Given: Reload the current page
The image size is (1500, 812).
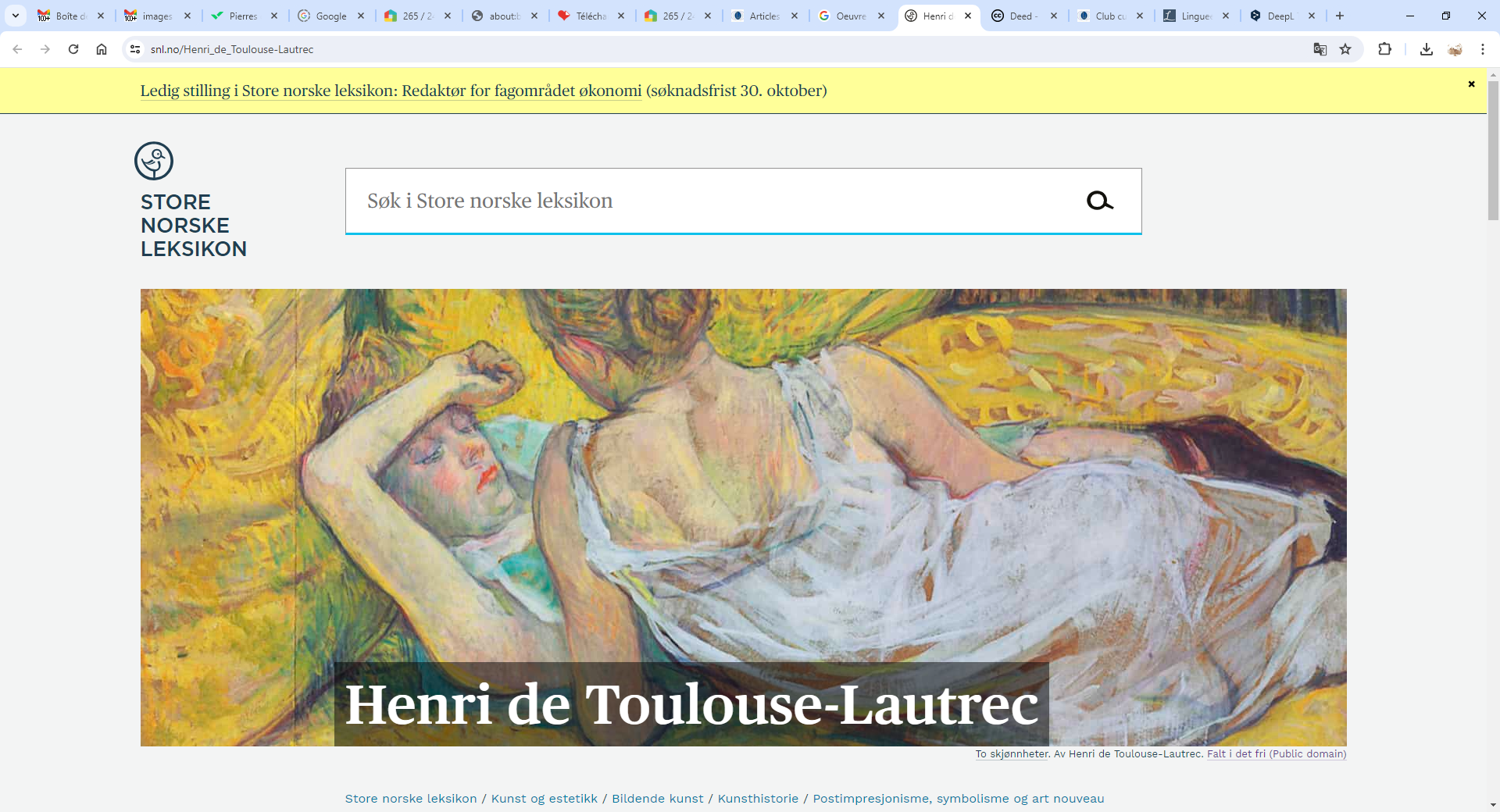Looking at the screenshot, I should (73, 49).
